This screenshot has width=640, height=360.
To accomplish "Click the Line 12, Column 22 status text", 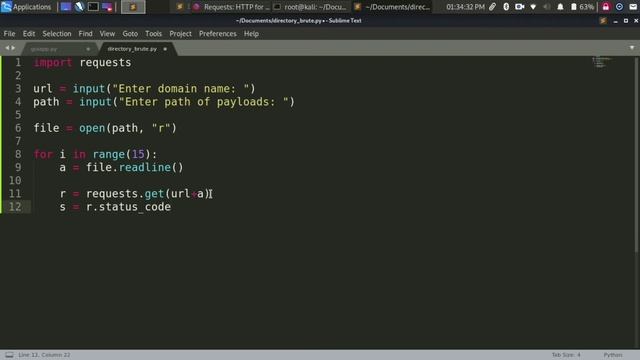I will tap(44, 355).
